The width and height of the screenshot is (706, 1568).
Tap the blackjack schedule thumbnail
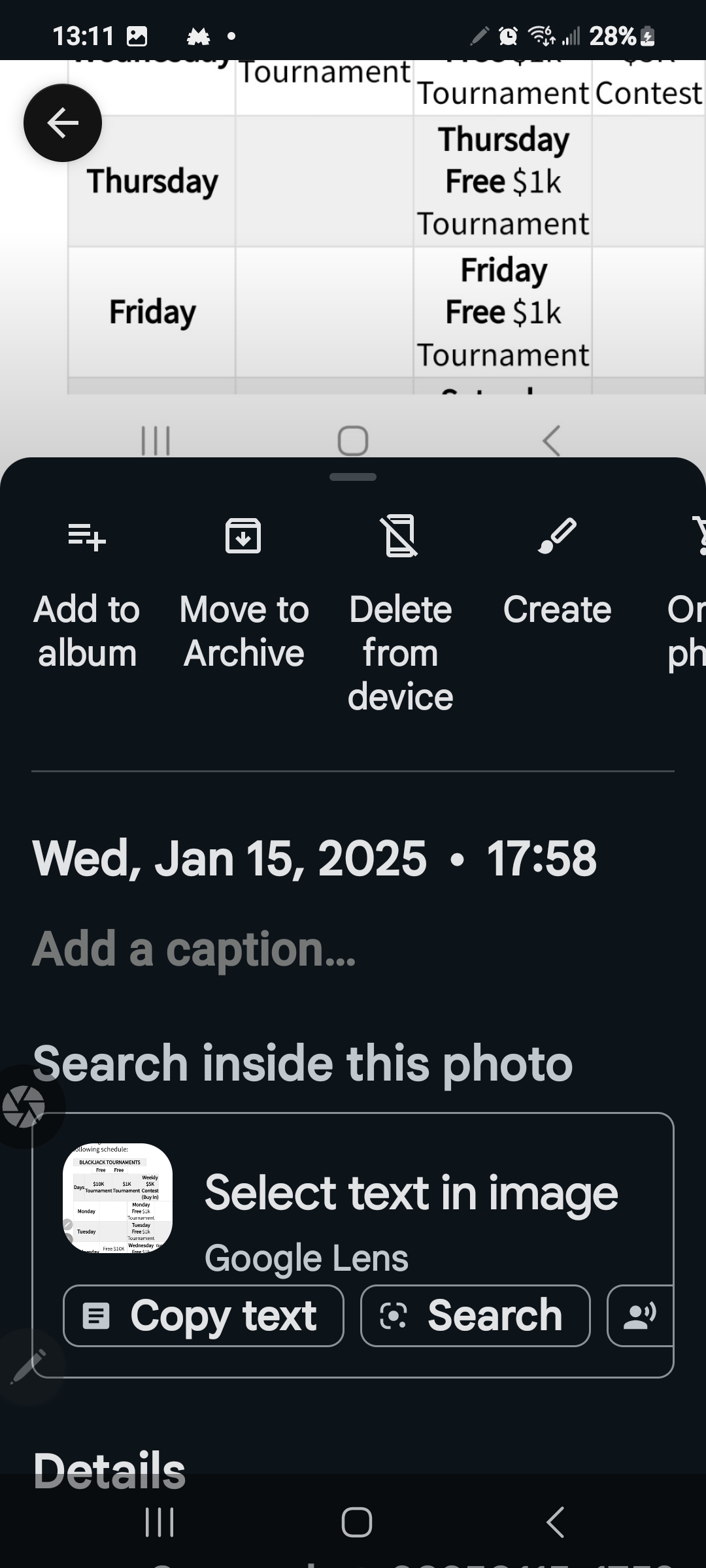coord(118,1198)
